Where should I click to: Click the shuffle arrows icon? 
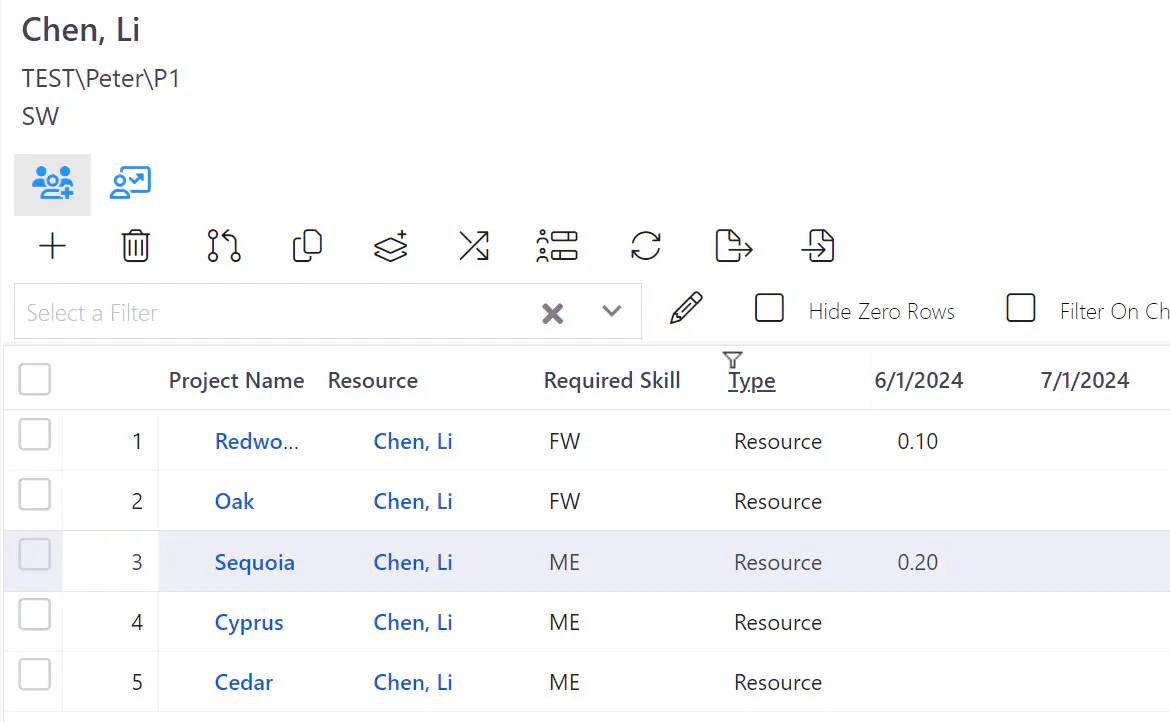[474, 246]
